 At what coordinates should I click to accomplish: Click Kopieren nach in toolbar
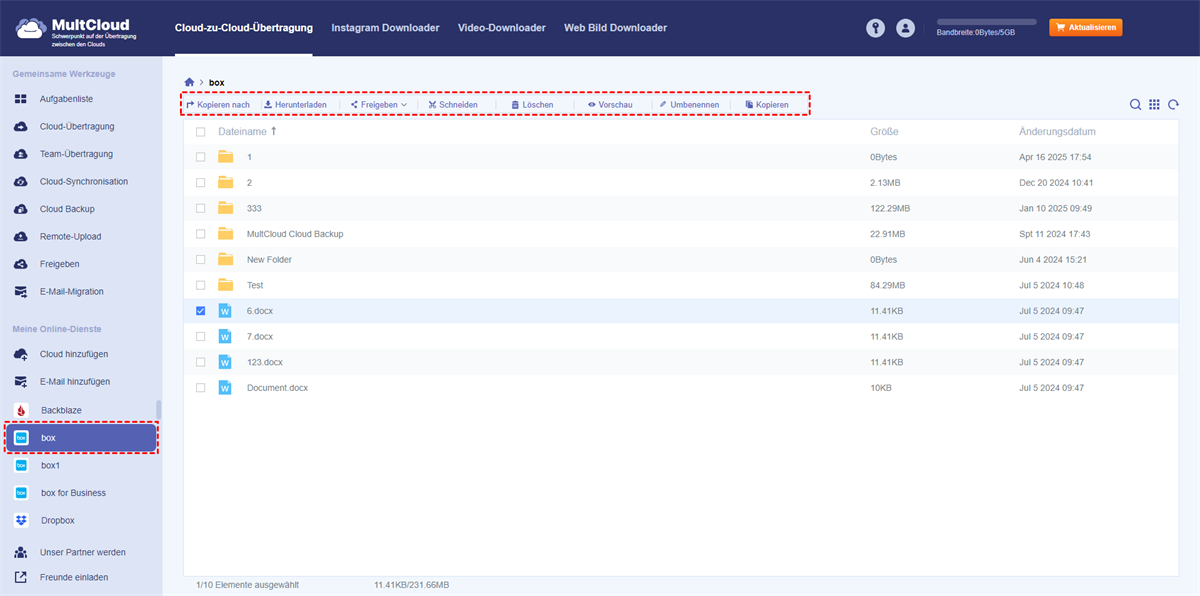tap(218, 105)
